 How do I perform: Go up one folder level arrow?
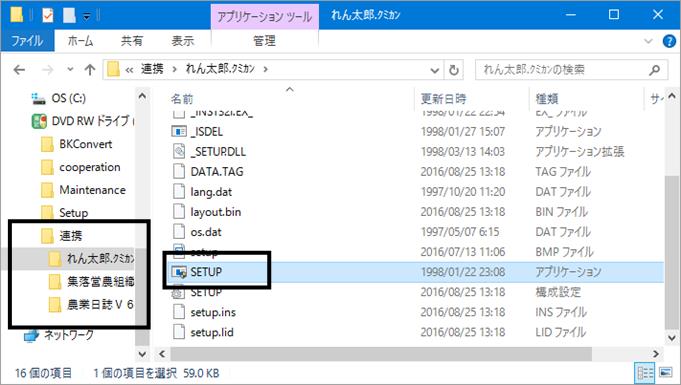[x=90, y=70]
